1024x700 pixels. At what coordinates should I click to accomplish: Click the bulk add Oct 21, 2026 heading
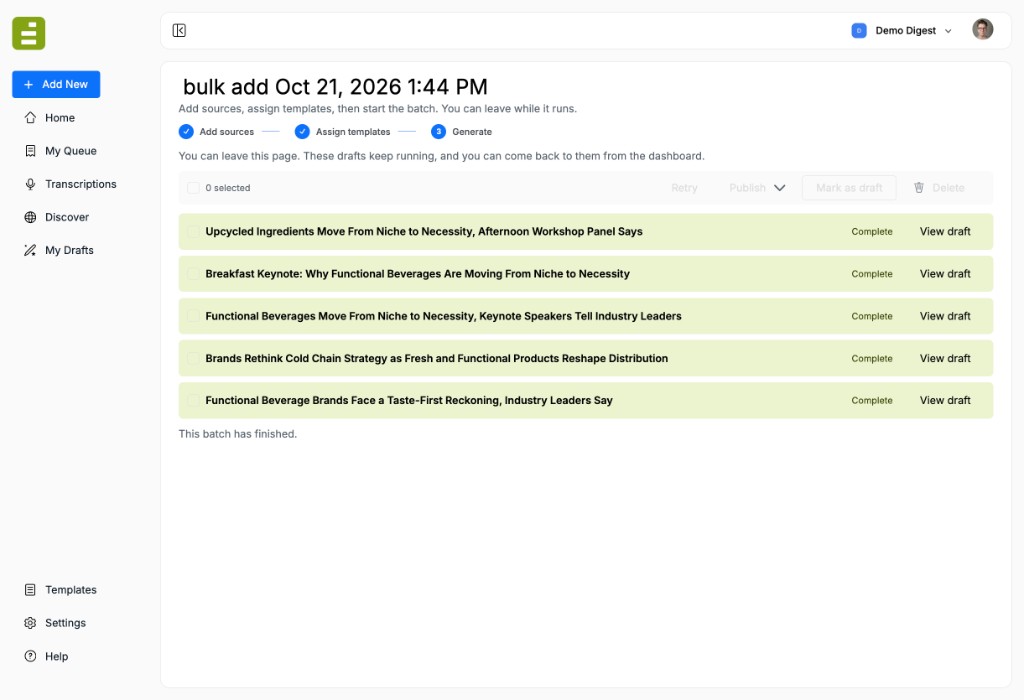[335, 87]
